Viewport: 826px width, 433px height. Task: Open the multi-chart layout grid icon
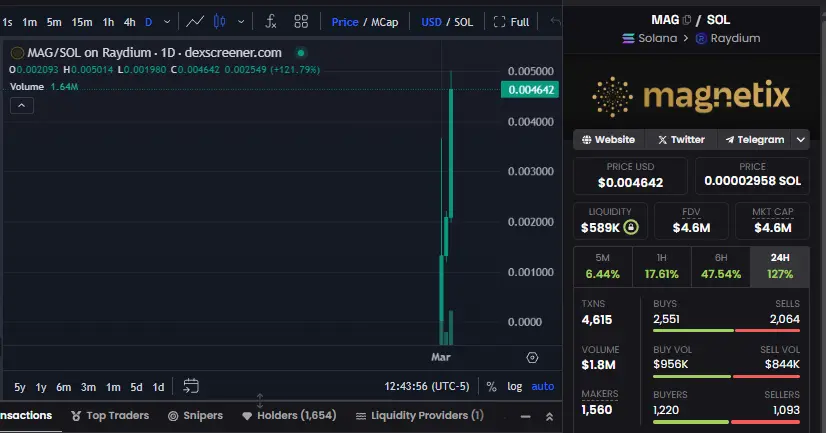[x=301, y=22]
